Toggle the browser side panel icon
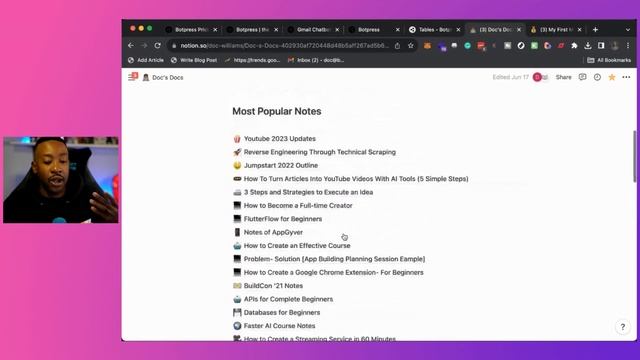 tap(601, 46)
